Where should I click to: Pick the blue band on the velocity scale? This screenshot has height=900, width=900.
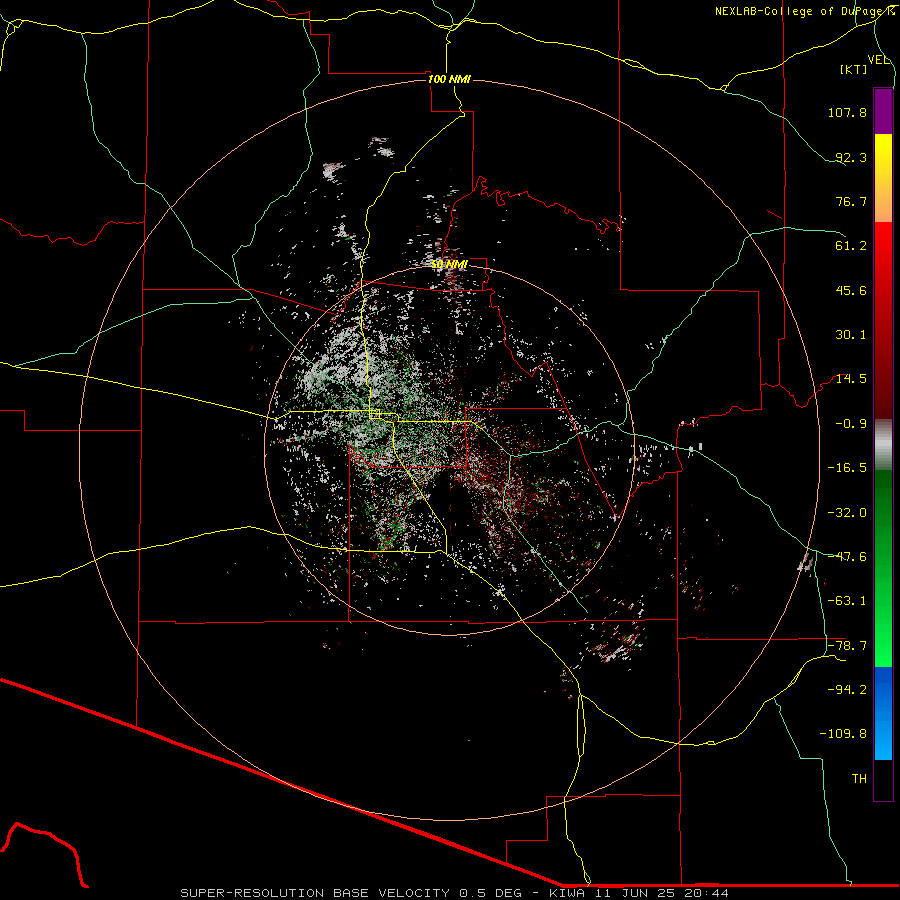(883, 713)
